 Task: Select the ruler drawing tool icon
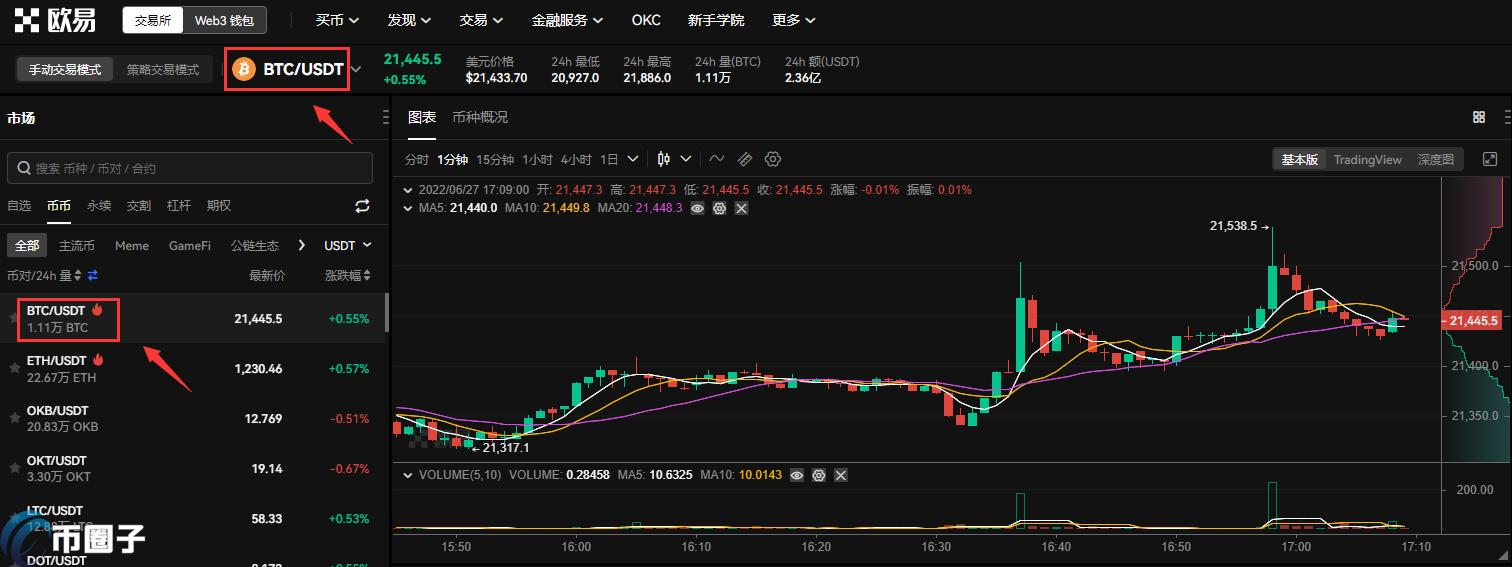coord(744,159)
